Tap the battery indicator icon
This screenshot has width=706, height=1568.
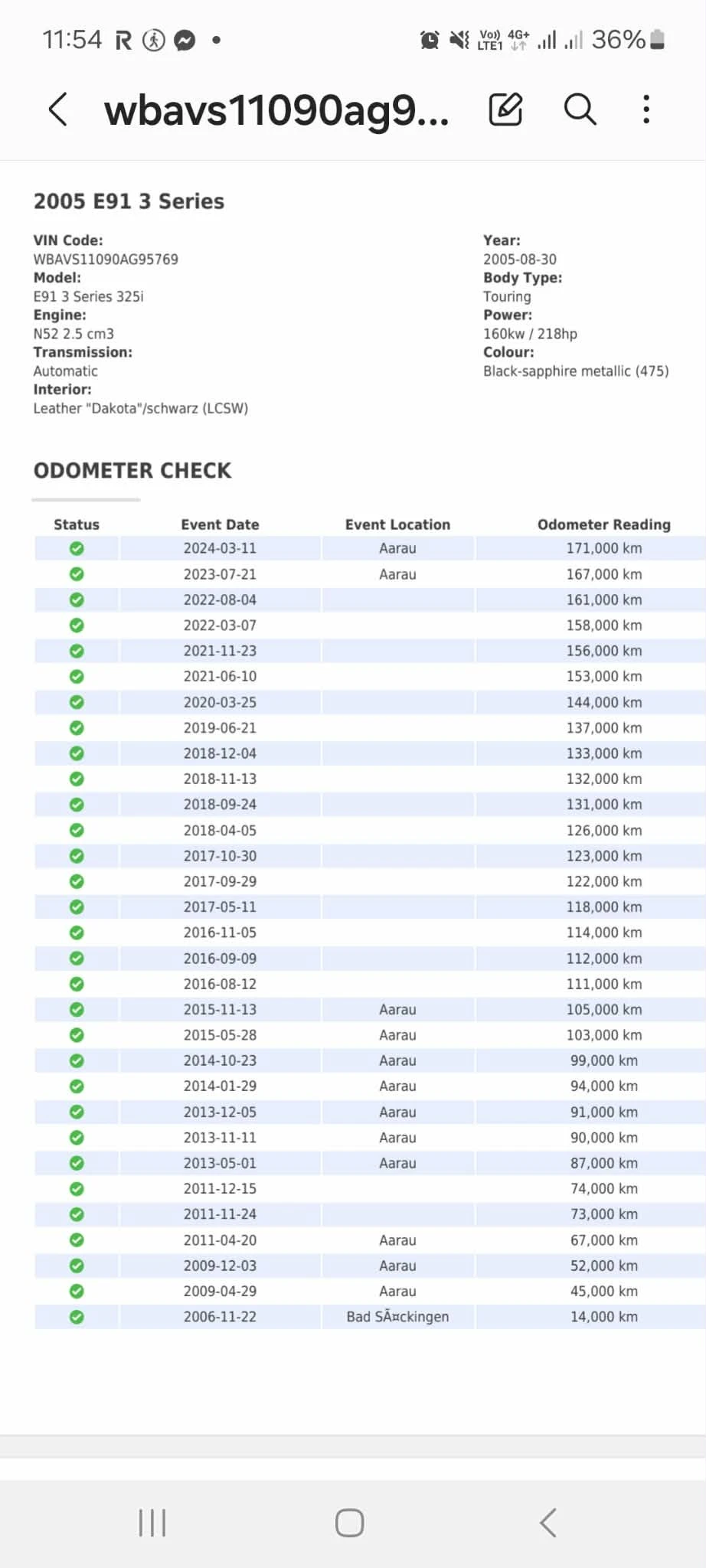coord(657,40)
